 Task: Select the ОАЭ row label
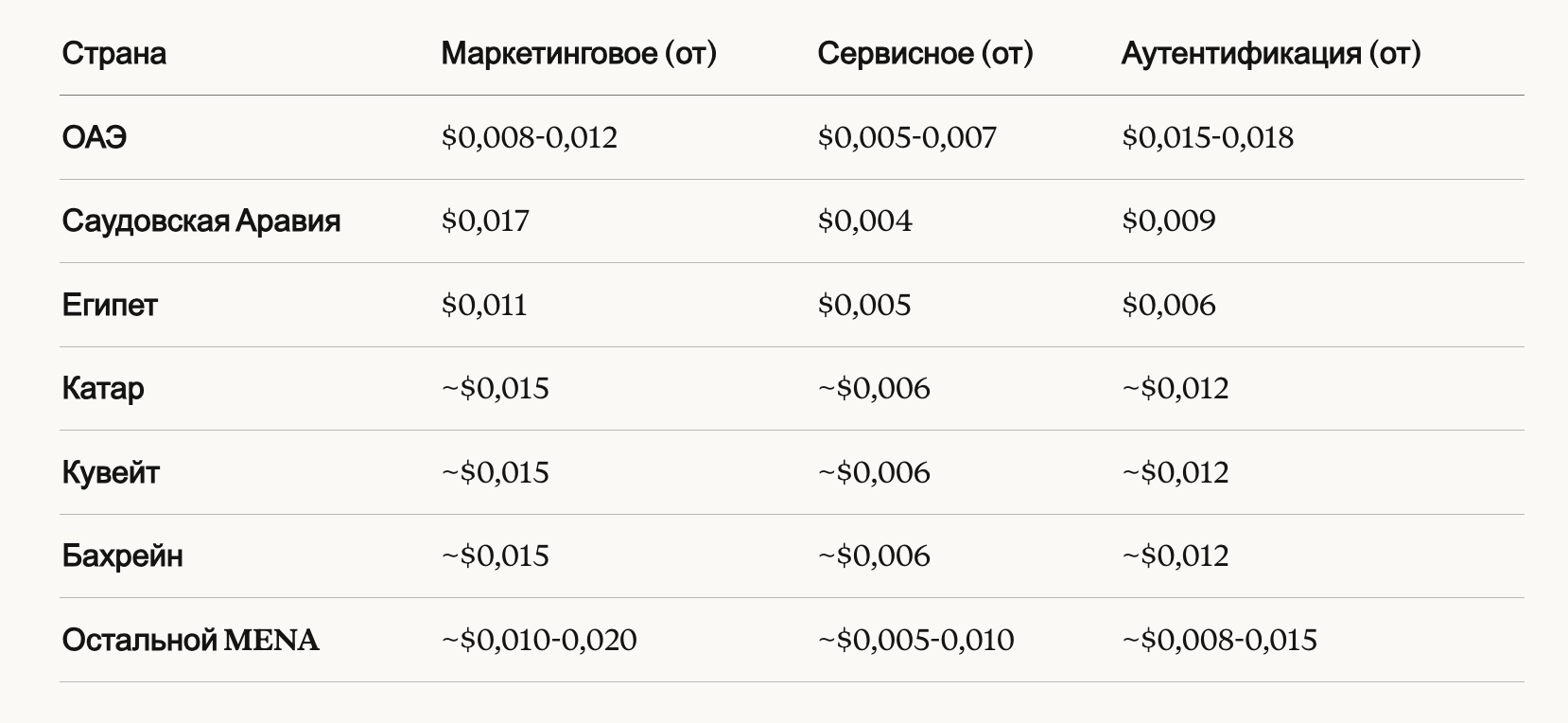point(95,138)
